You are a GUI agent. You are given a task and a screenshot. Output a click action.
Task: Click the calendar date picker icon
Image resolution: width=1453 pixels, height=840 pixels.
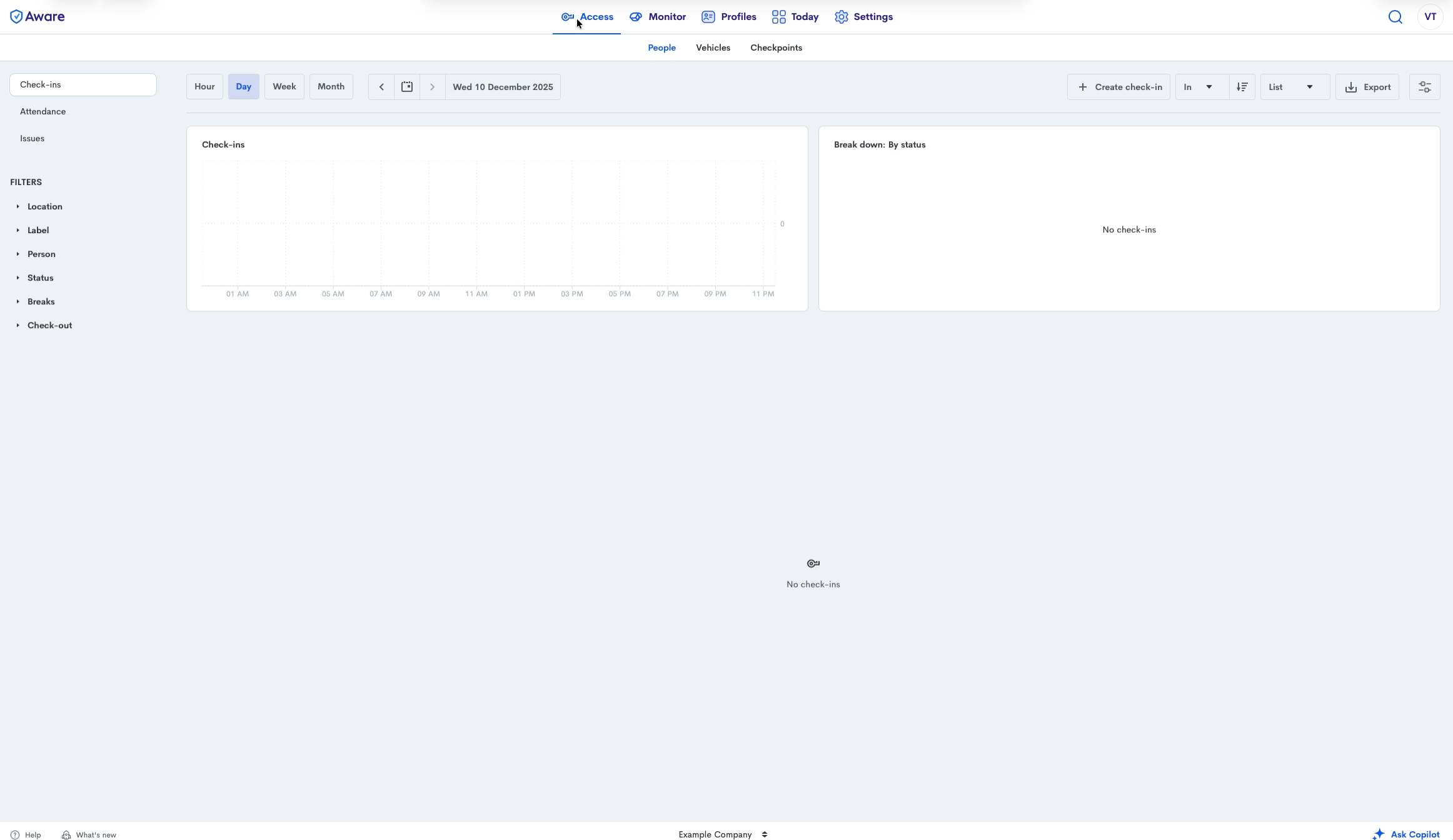point(407,87)
